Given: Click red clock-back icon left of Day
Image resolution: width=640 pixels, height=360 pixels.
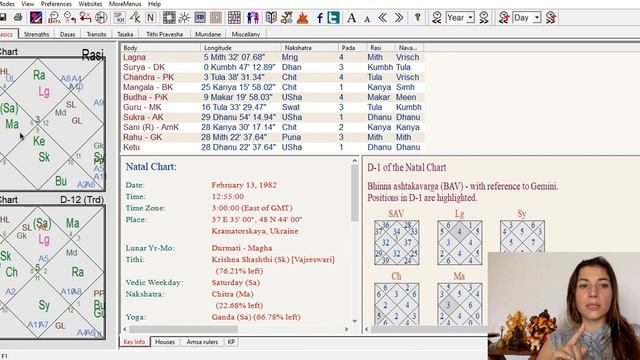Looking at the screenshot, I should 504,18.
